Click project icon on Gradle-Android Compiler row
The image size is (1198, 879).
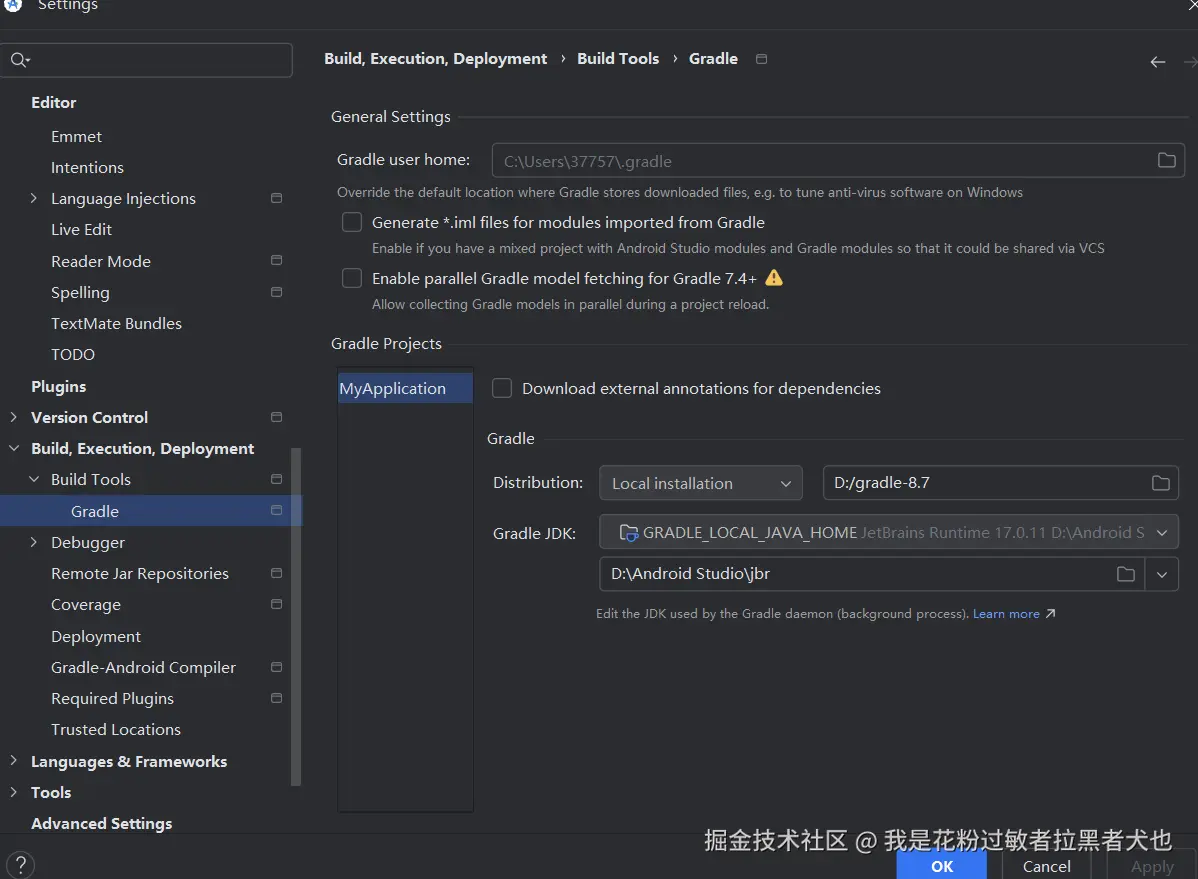point(277,667)
